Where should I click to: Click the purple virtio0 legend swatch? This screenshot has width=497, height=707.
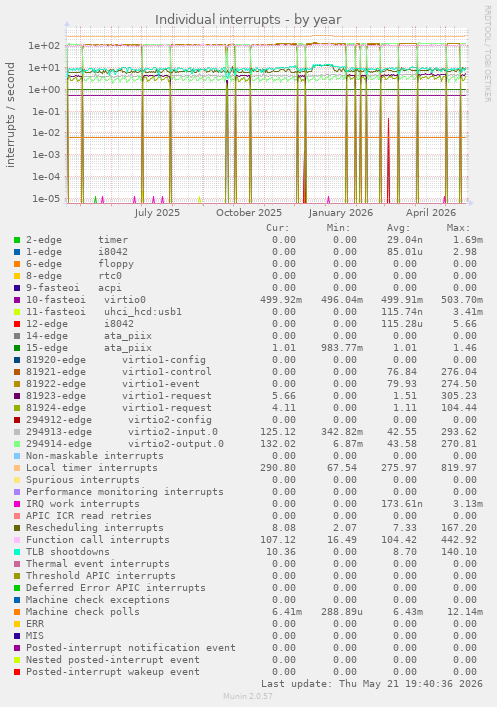tap(17, 300)
